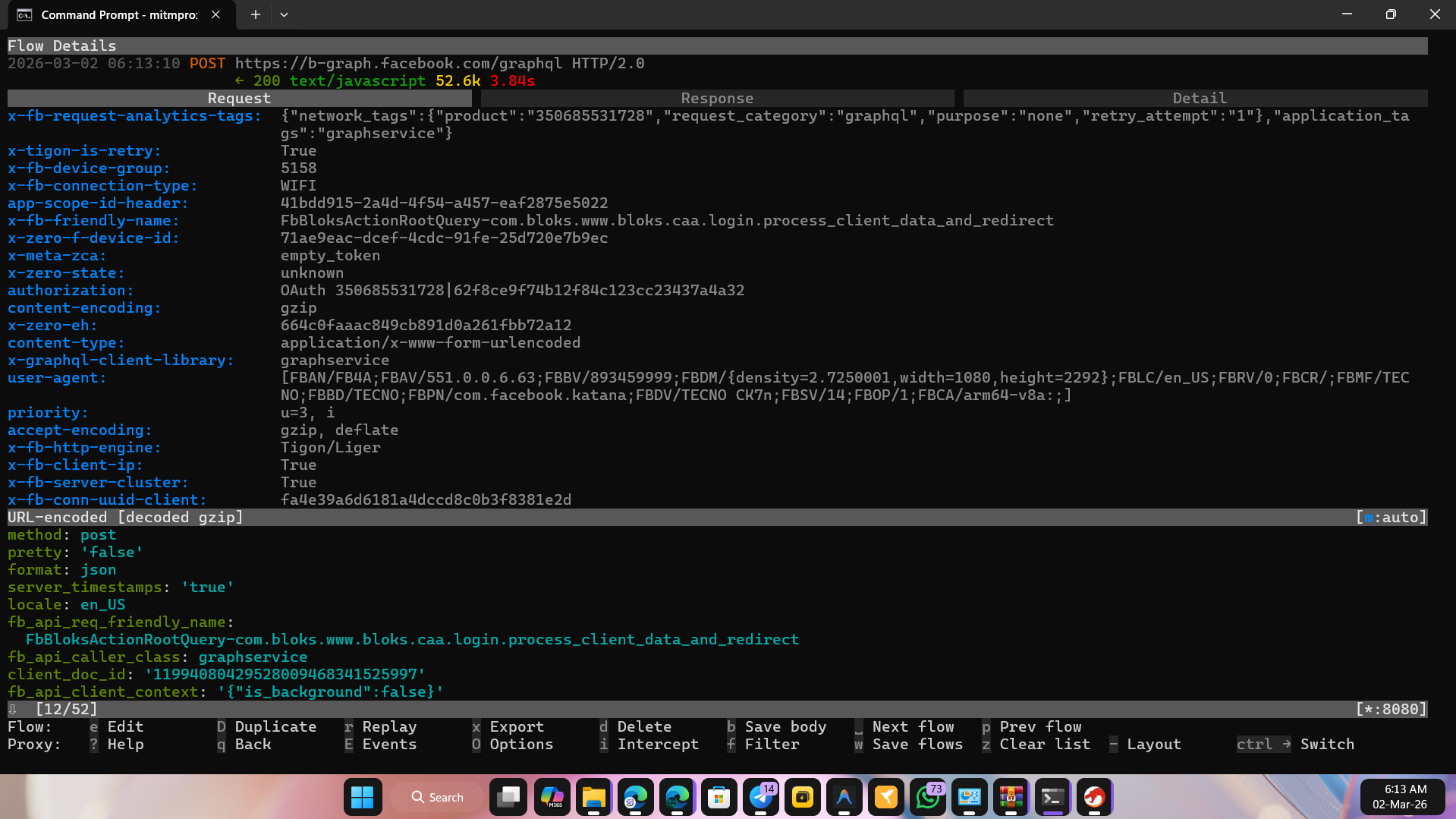1456x819 pixels.
Task: Click the x-fb-http-engine Tigon/Liger value
Action: pyautogui.click(x=330, y=447)
